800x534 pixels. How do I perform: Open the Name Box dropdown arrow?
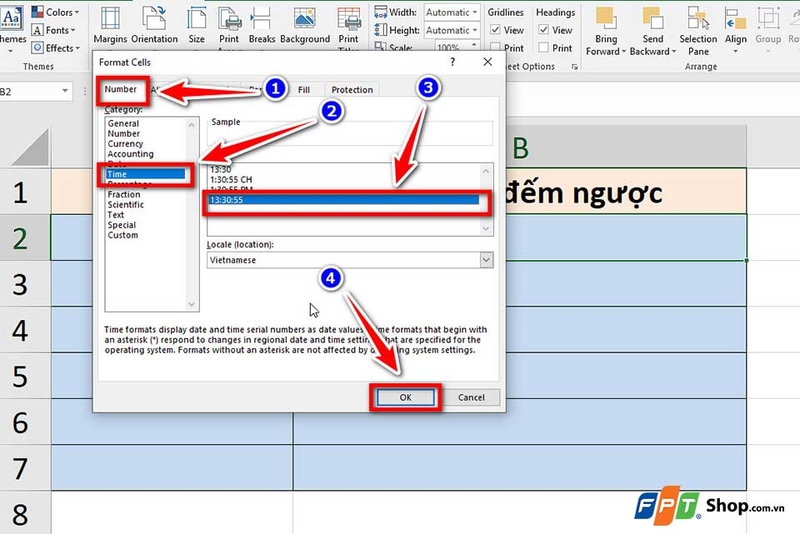pos(65,91)
